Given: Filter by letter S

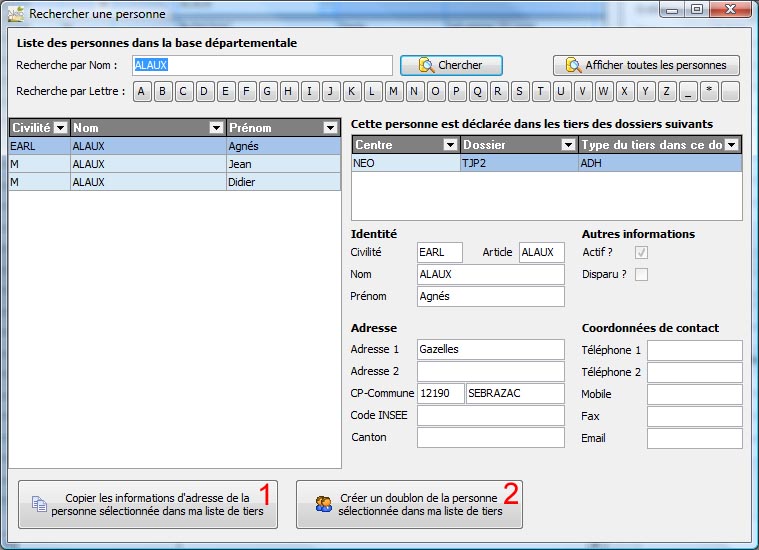Looking at the screenshot, I should point(520,91).
